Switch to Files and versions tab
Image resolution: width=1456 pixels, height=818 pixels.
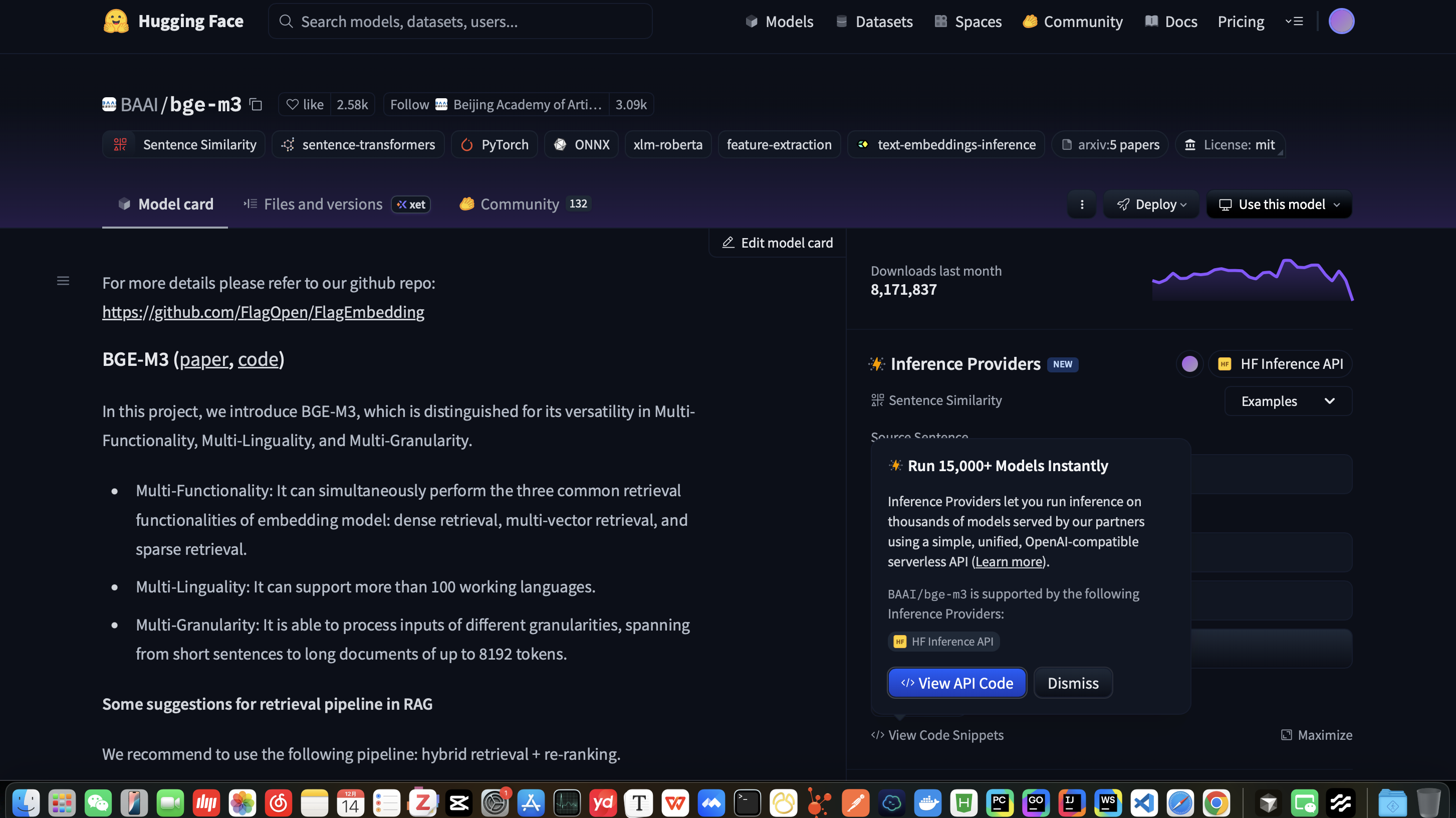click(323, 204)
